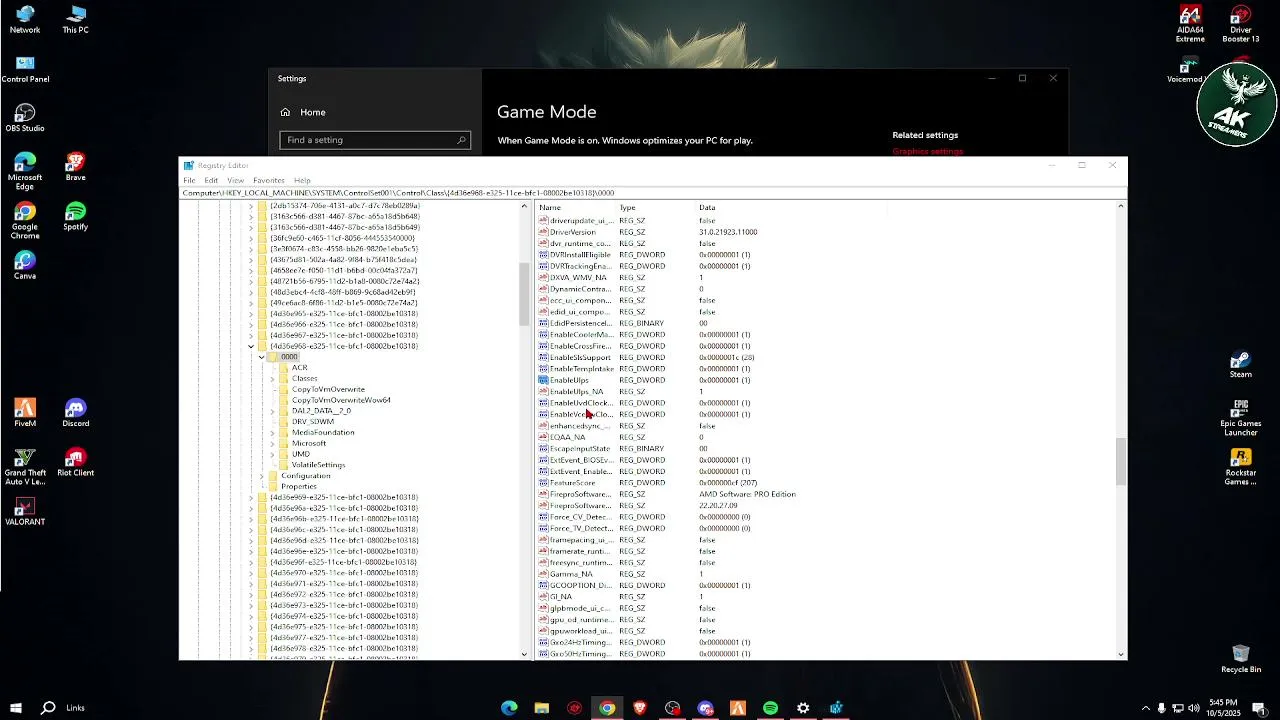
Task: Expand the MediaFoundation key
Action: tap(273, 432)
